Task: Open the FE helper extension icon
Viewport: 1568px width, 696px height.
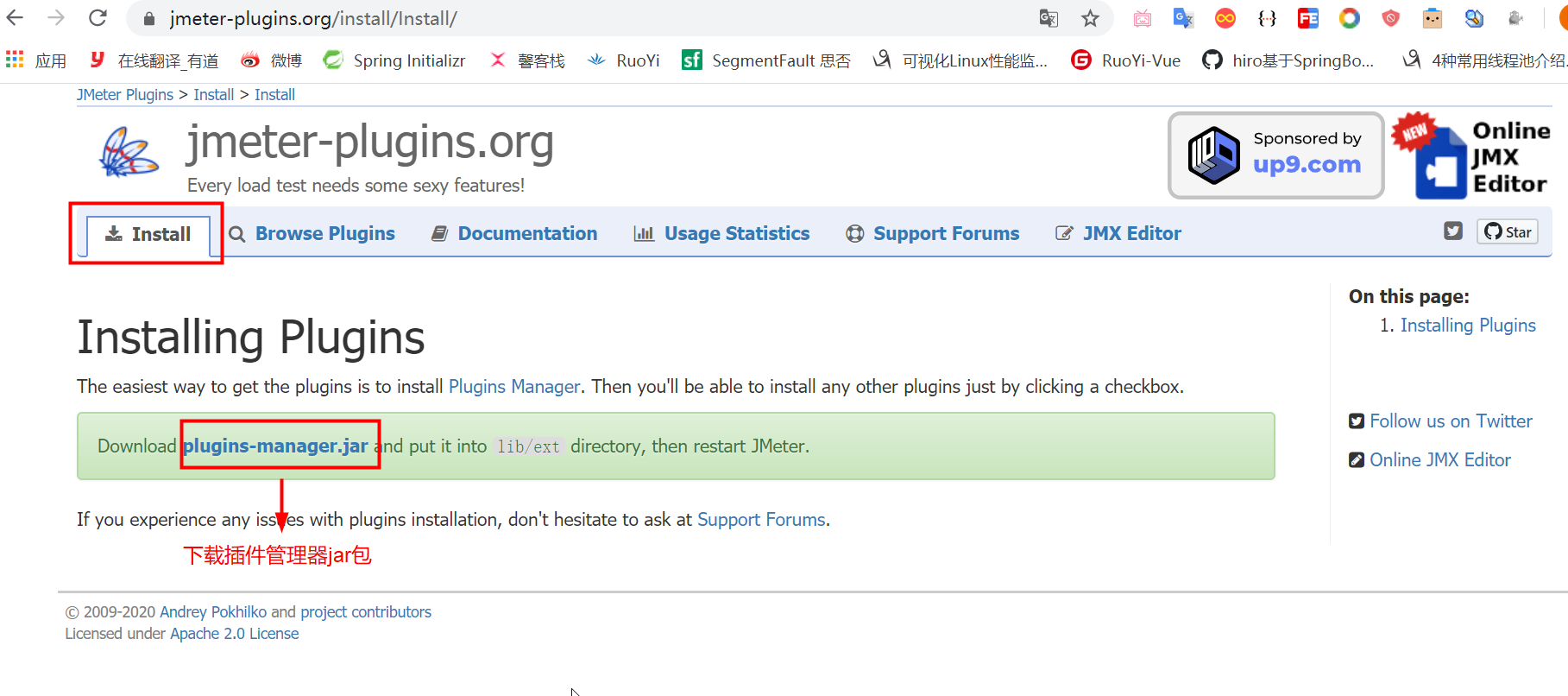Action: 1308,18
